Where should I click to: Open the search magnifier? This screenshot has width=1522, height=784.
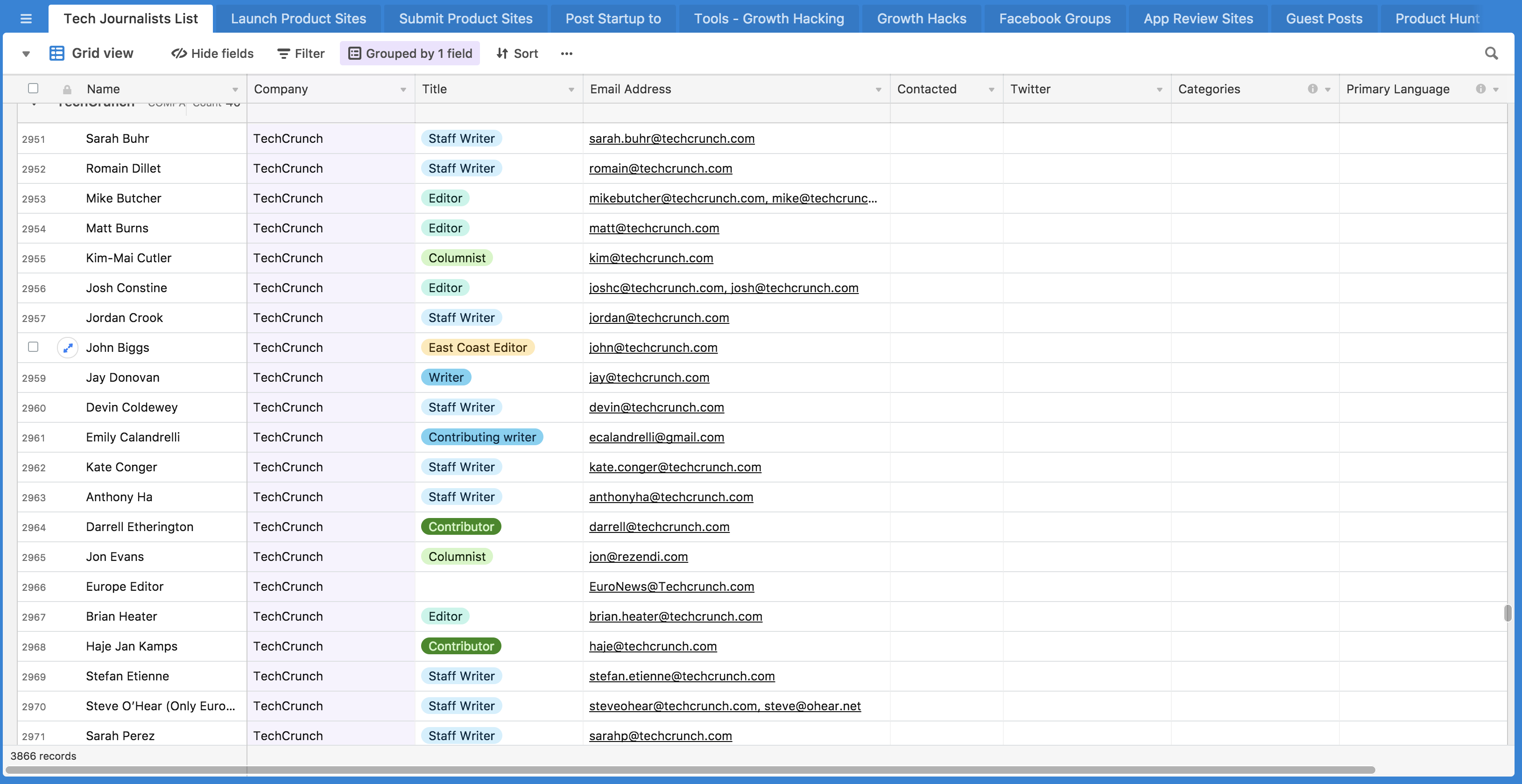1491,54
